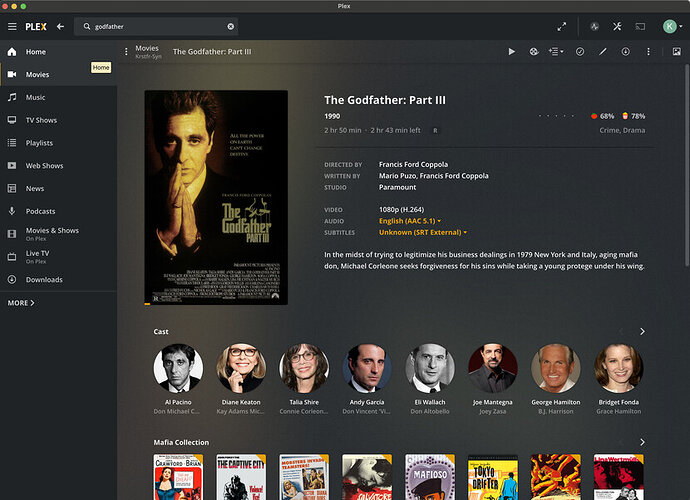Open Podcasts in sidebar
Image resolution: width=690 pixels, height=500 pixels.
[x=59, y=211]
